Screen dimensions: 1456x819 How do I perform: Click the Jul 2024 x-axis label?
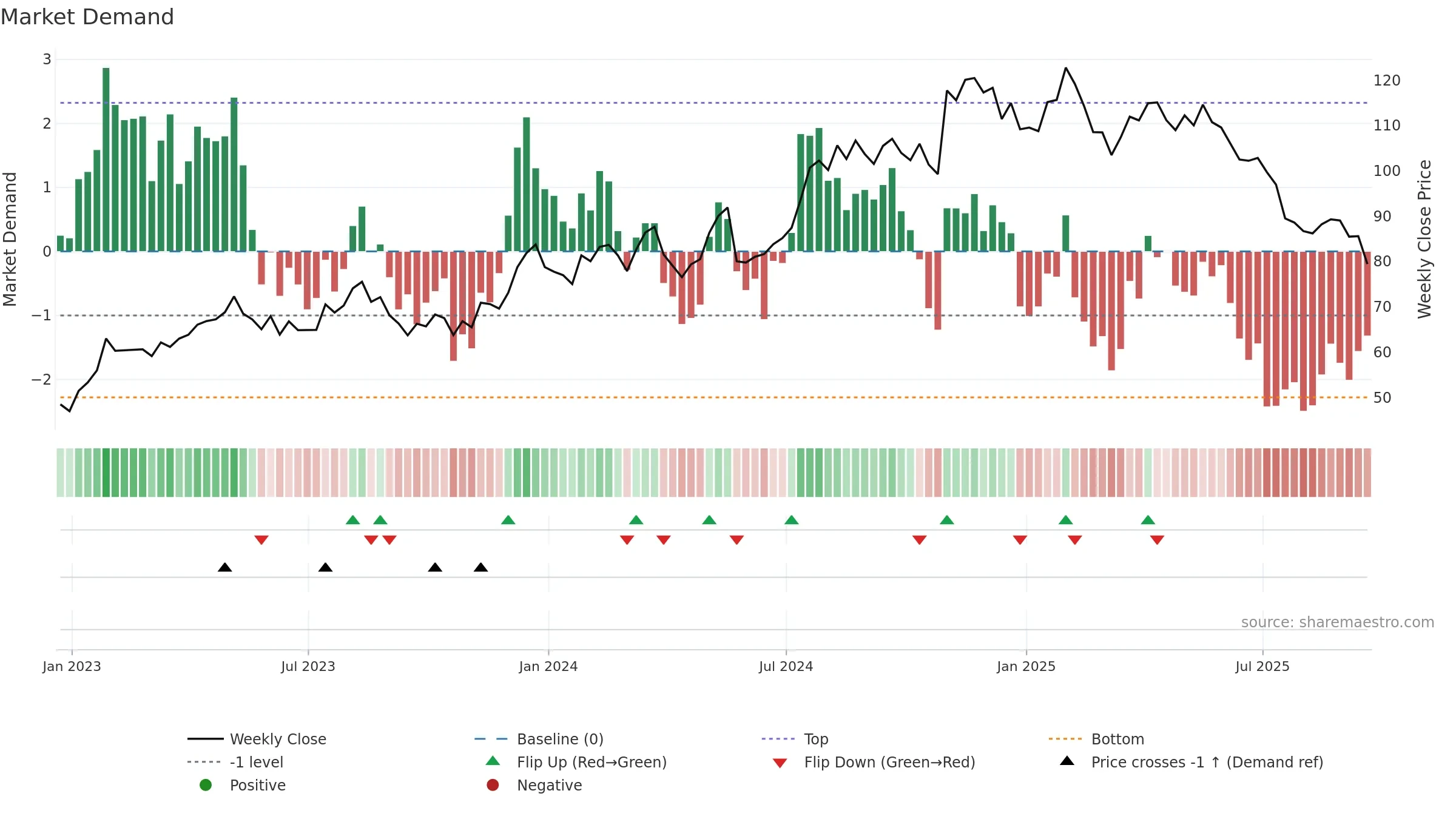(786, 666)
